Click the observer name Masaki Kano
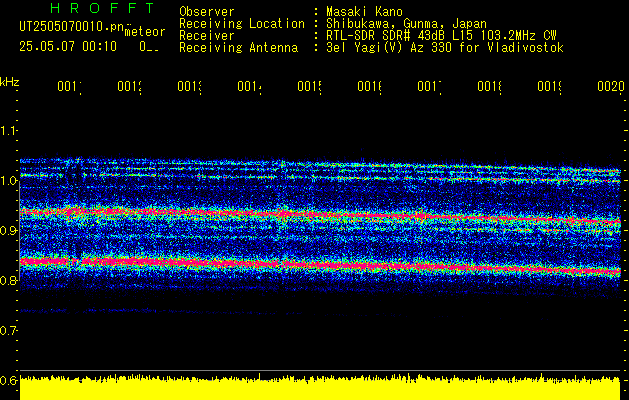Viewport: 629px width, 400px height. click(x=364, y=12)
